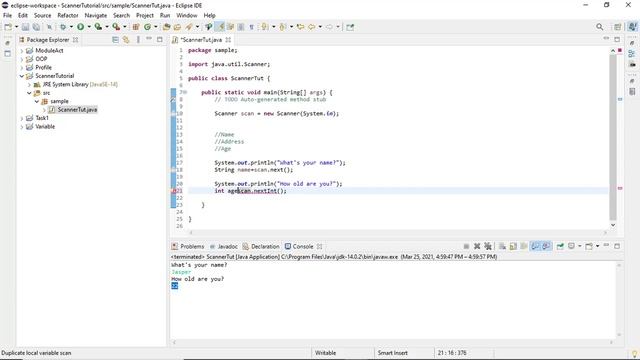Screen dimensions: 640x360
Task: Open the File menu
Action: (x=7, y=16)
